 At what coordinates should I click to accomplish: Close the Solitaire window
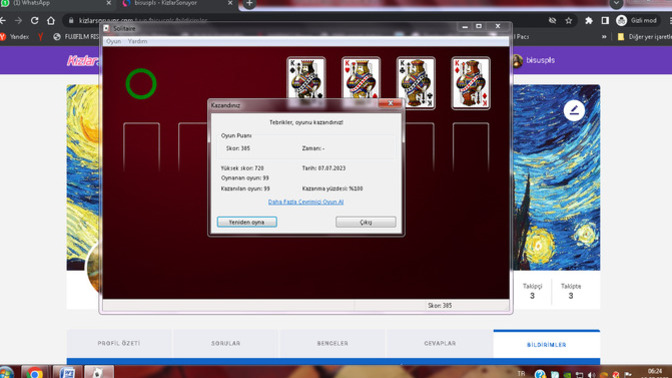498,27
